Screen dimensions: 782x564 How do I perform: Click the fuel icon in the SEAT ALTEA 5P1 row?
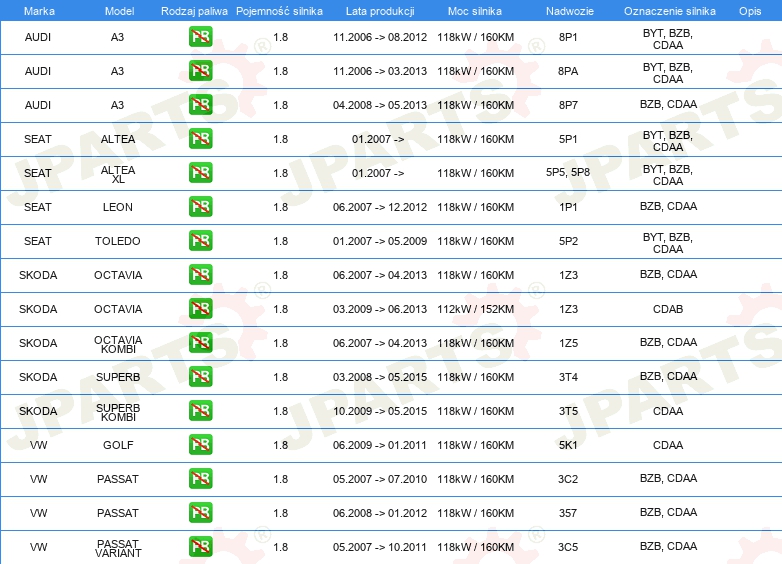click(x=200, y=139)
